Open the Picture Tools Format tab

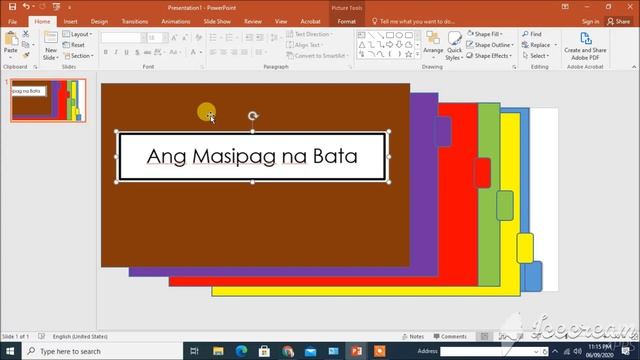pyautogui.click(x=347, y=21)
